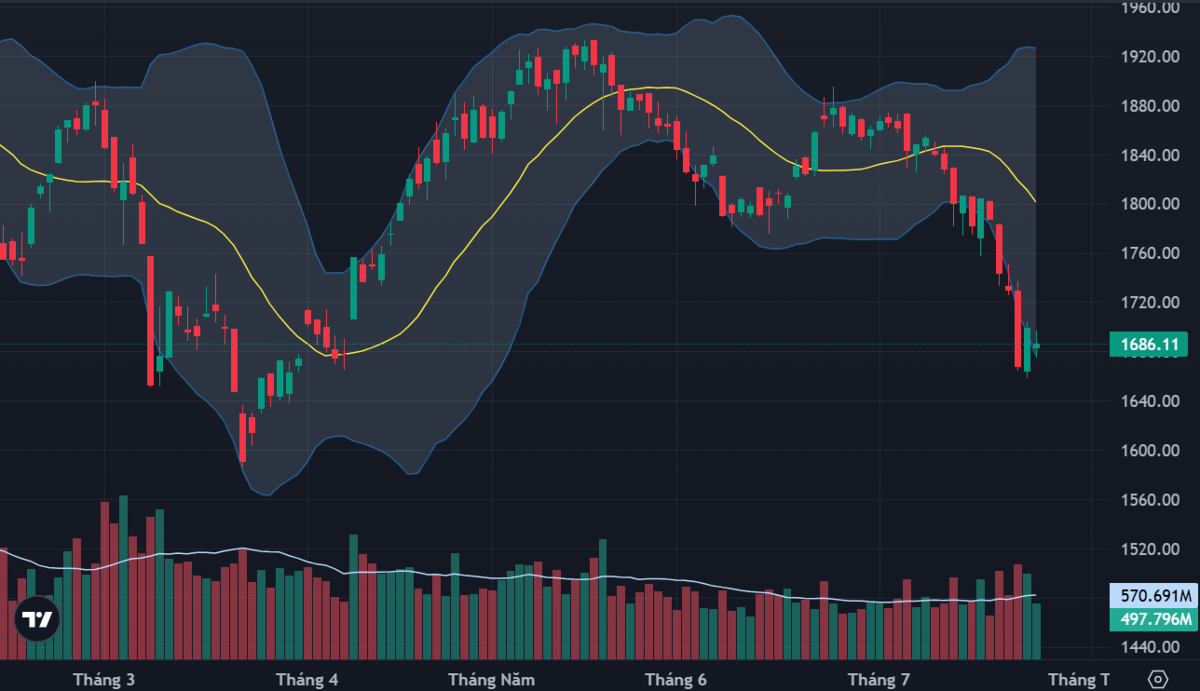Click the Tháng 4 time axis label
The width and height of the screenshot is (1200, 691).
click(306, 680)
